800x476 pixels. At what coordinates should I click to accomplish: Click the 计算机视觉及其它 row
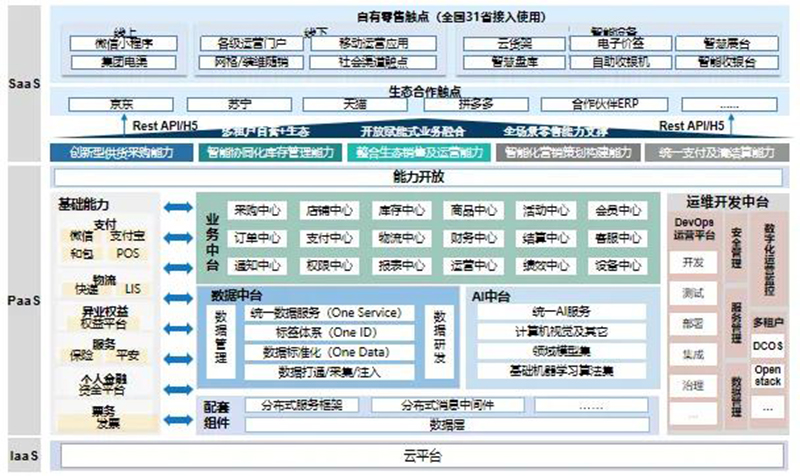click(x=561, y=332)
